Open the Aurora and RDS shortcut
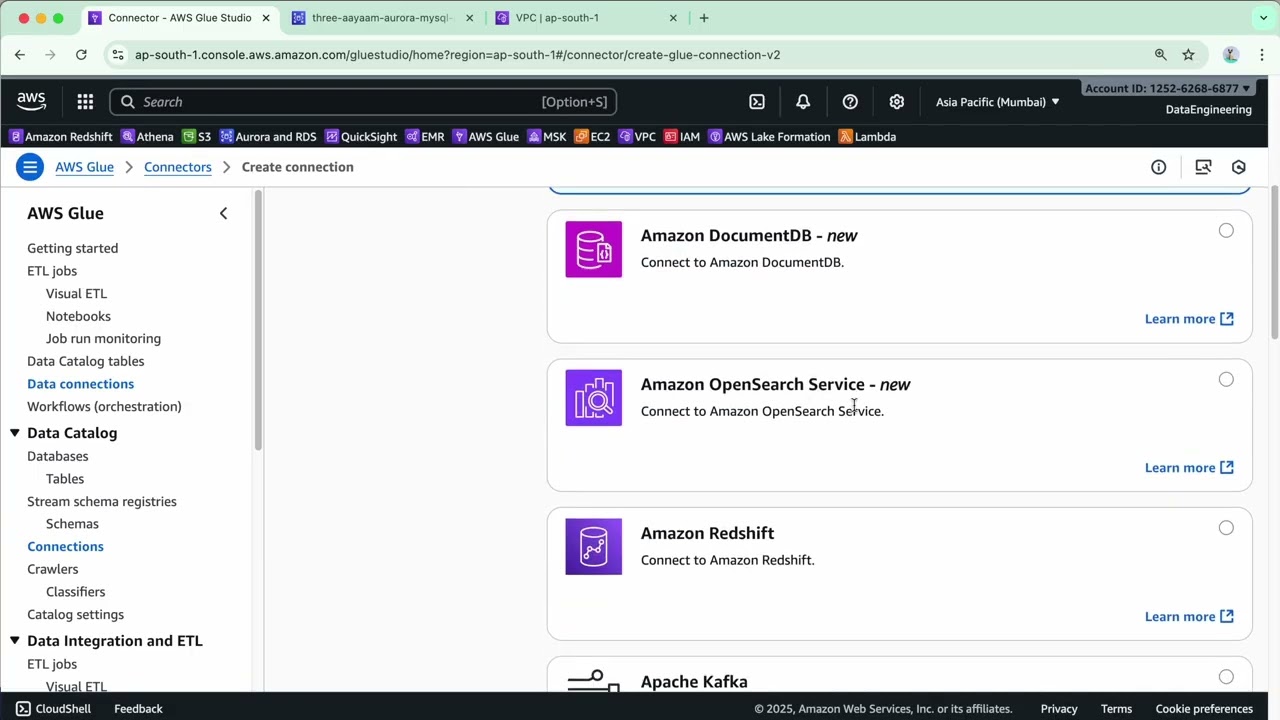Image resolution: width=1280 pixels, height=720 pixels. click(268, 137)
